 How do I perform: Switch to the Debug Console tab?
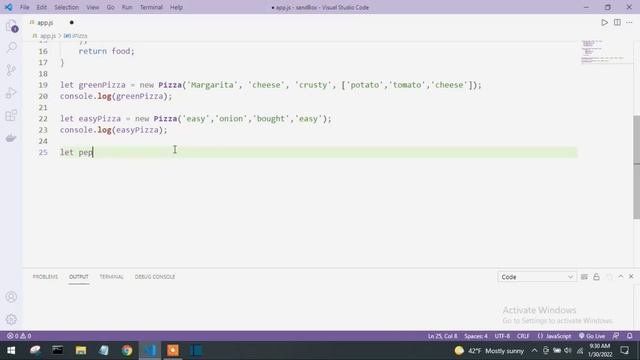155,277
